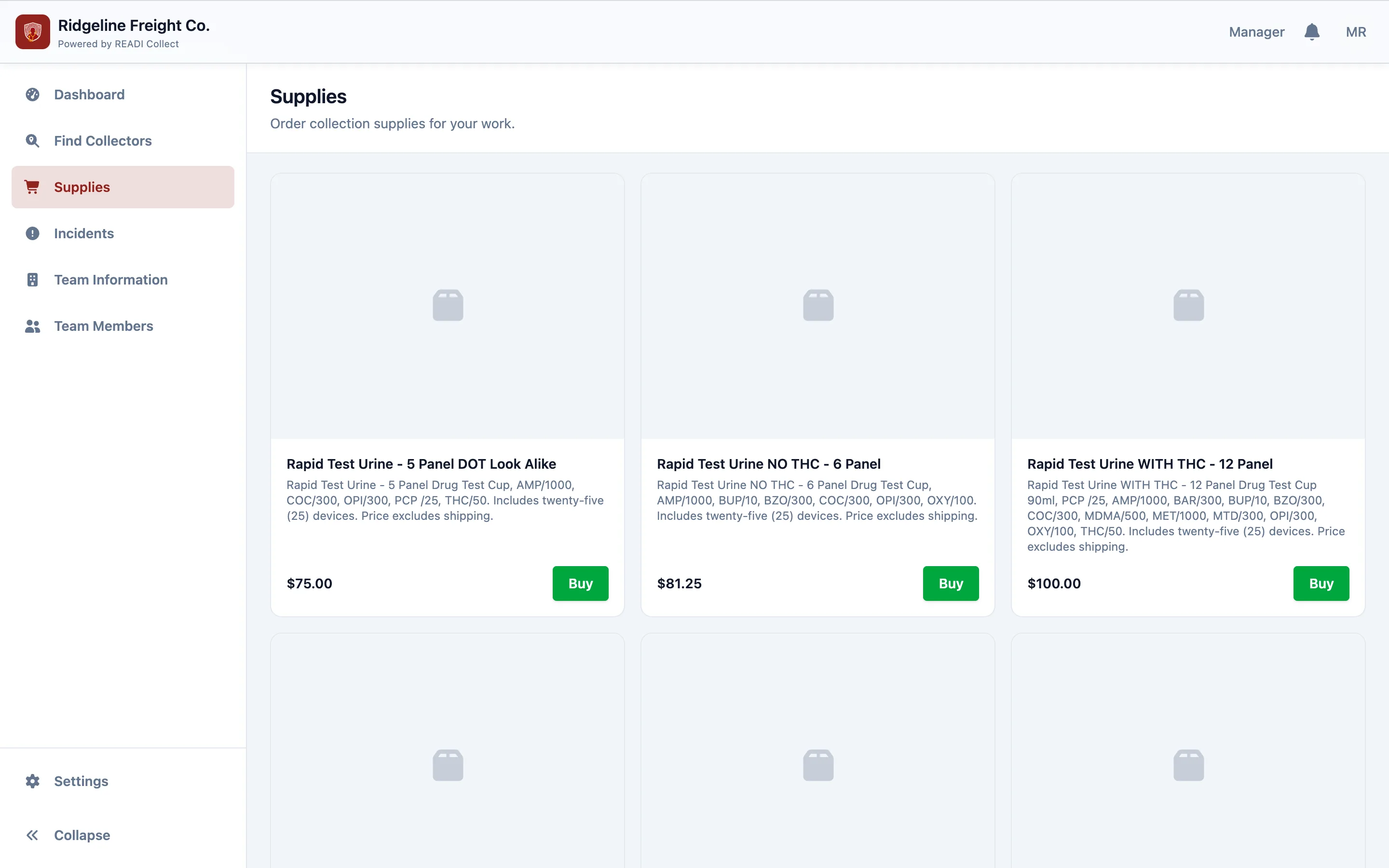
Task: Buy the NO THC 6 Panel test
Action: click(x=951, y=583)
